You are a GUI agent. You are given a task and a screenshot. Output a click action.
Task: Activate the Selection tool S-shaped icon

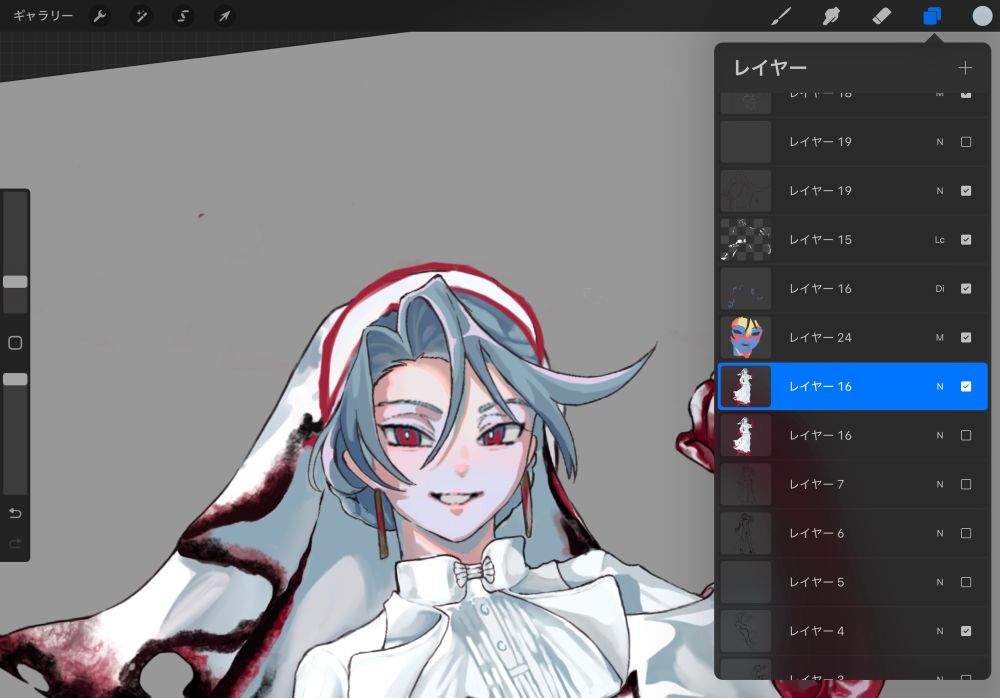182,16
